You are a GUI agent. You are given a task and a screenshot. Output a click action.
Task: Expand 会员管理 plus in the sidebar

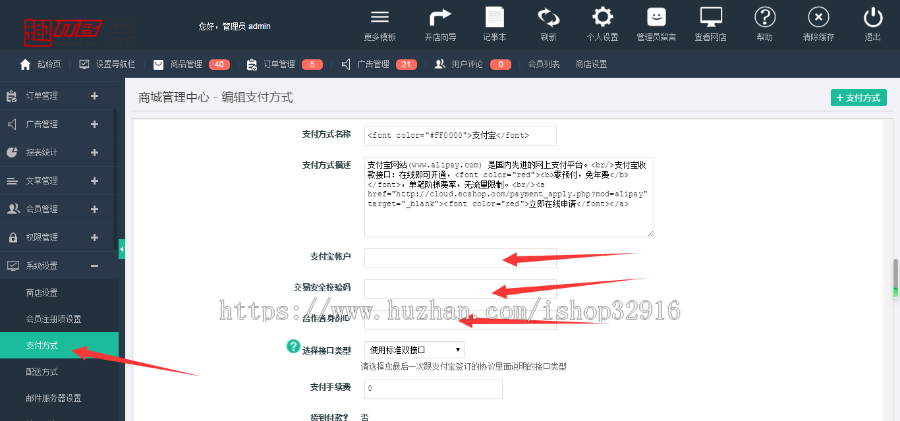pos(95,209)
